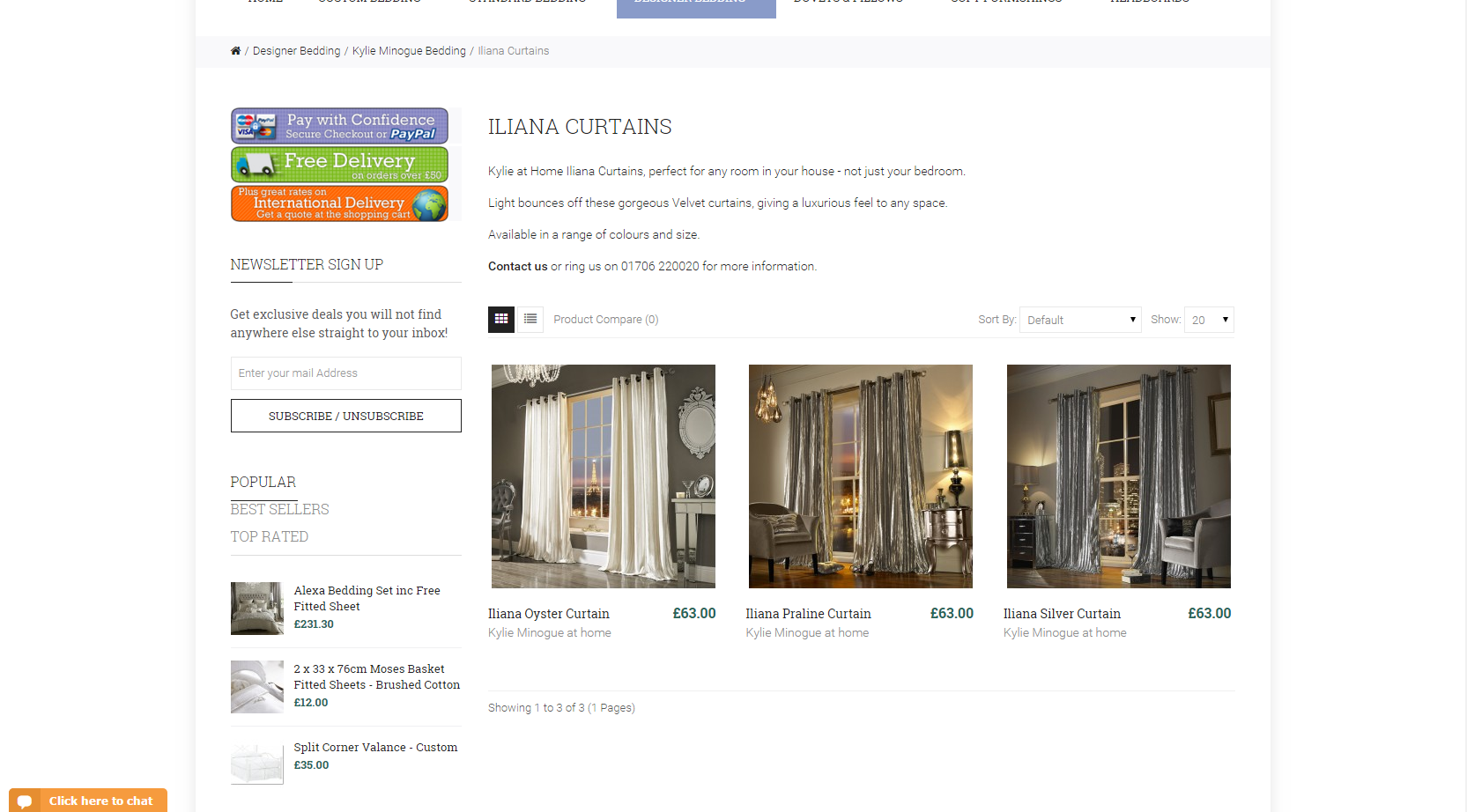Click Subscribe / Unsubscribe button
Screen dimensions: 1467x812
pyautogui.click(x=345, y=416)
